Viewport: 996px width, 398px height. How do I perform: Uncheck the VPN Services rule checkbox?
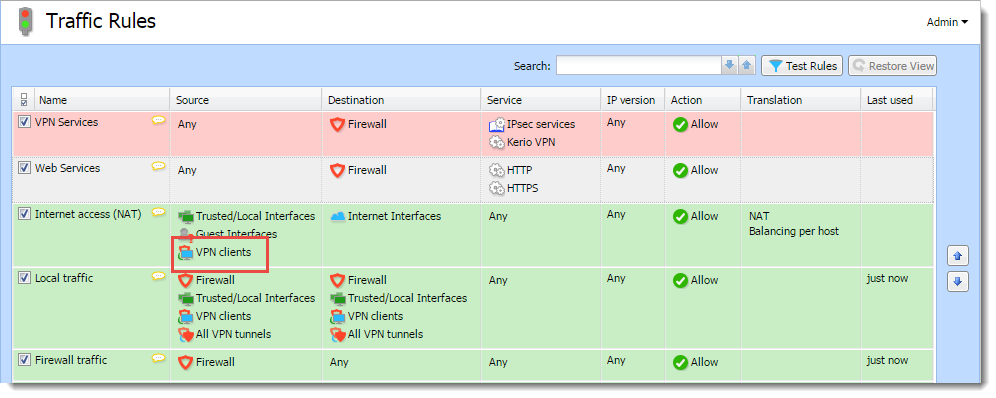(x=24, y=122)
